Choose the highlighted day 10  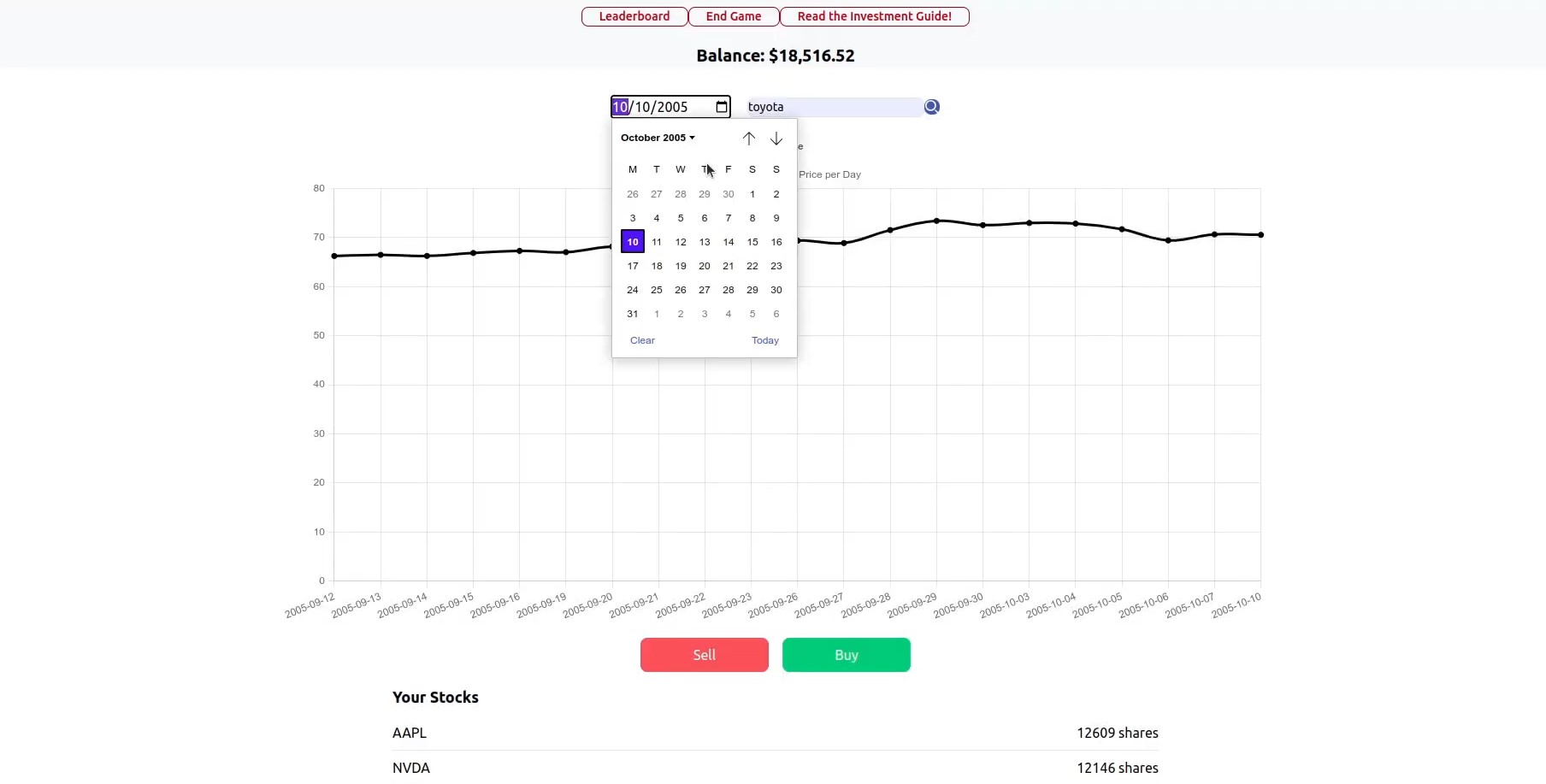(633, 242)
